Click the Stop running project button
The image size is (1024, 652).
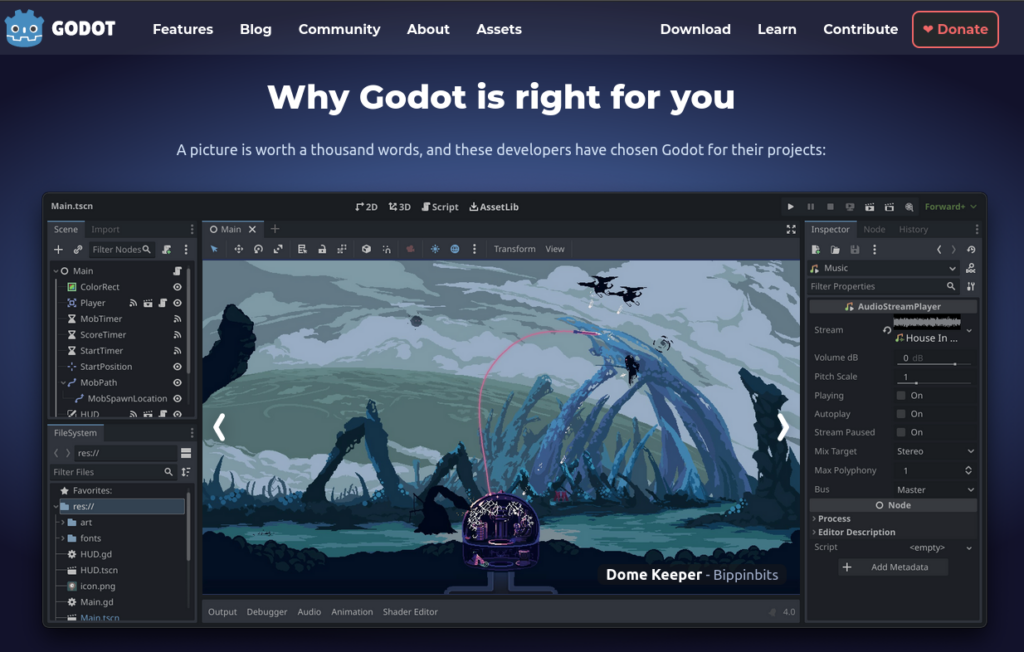(830, 206)
